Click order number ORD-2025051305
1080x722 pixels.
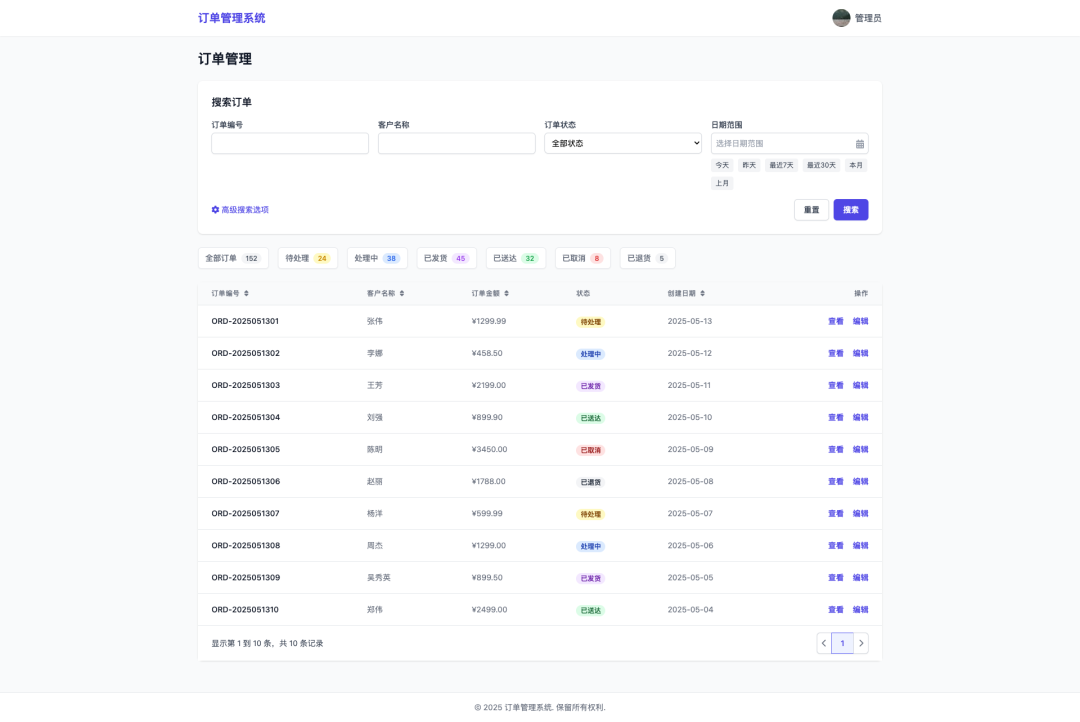click(245, 449)
